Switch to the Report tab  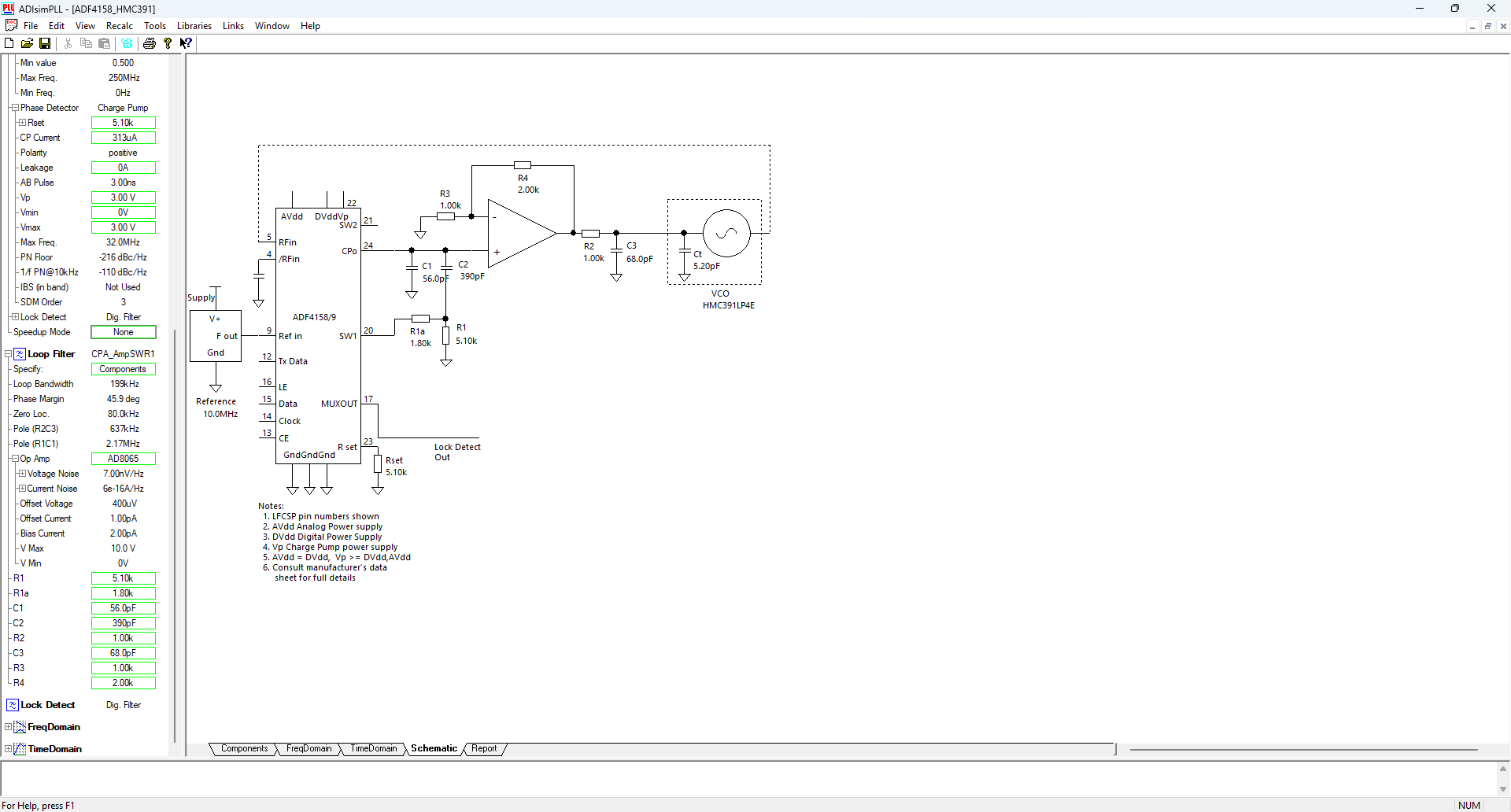484,749
